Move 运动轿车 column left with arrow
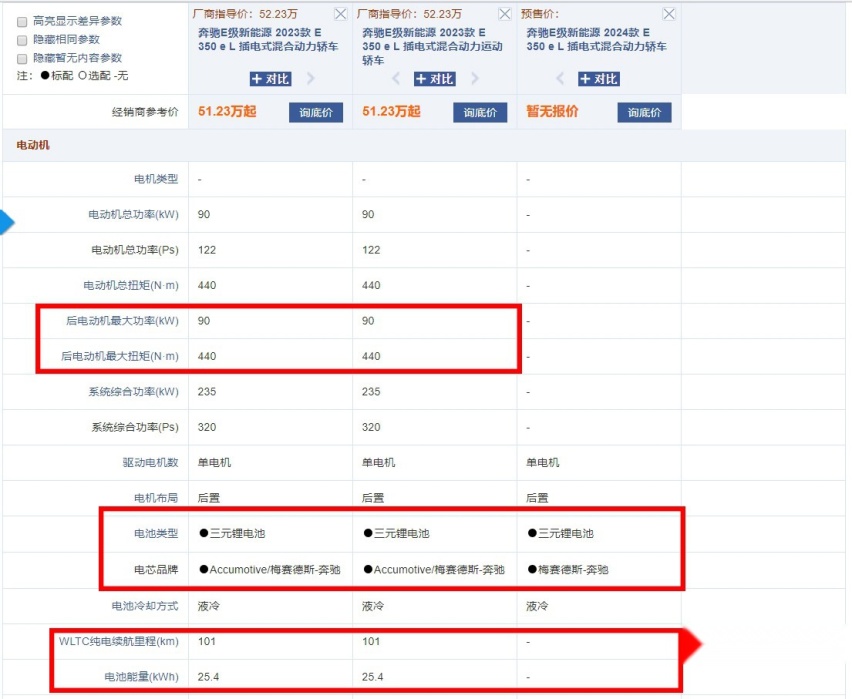852x699 pixels. (x=396, y=79)
